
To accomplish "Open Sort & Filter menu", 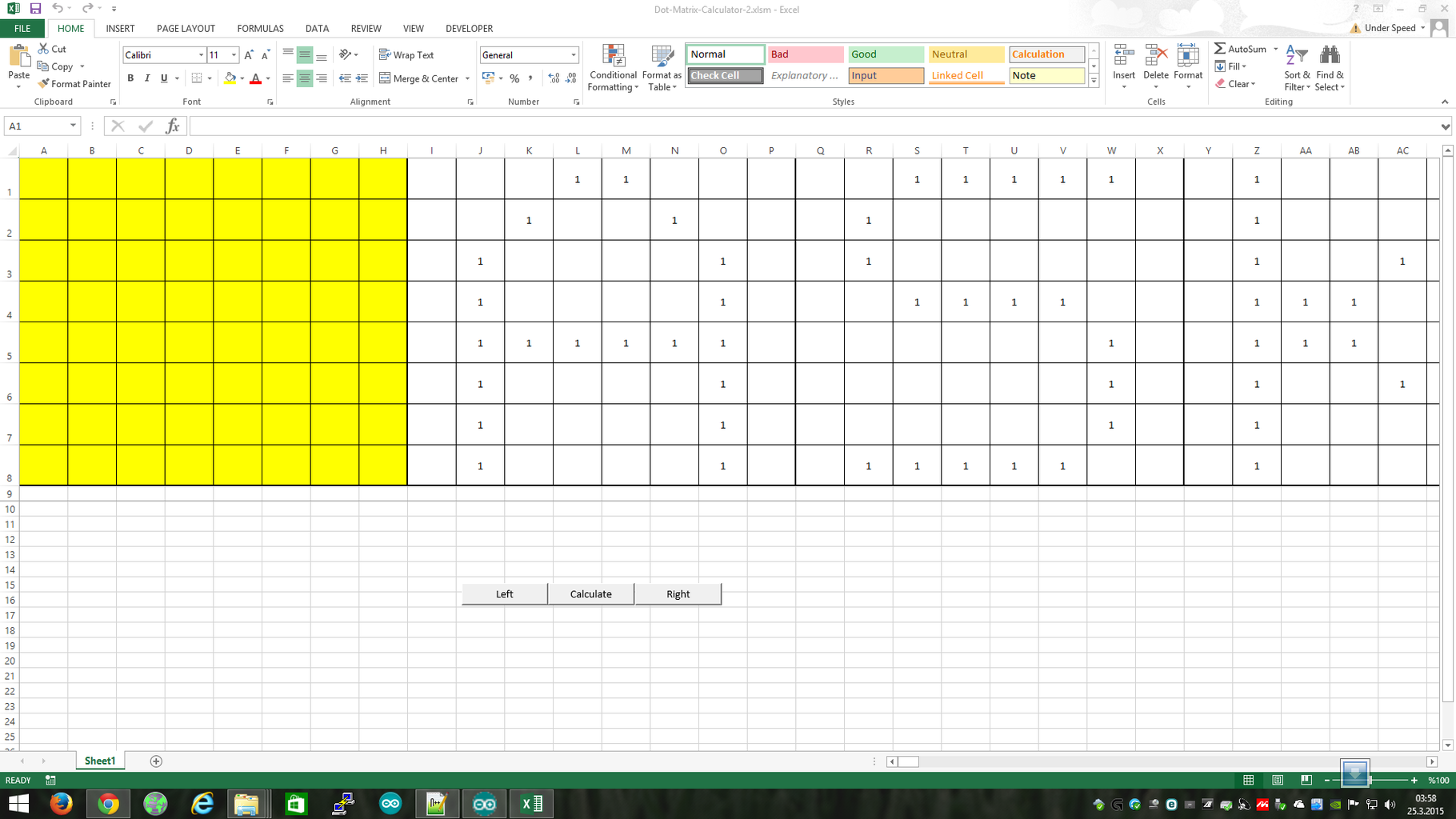I will [1297, 68].
